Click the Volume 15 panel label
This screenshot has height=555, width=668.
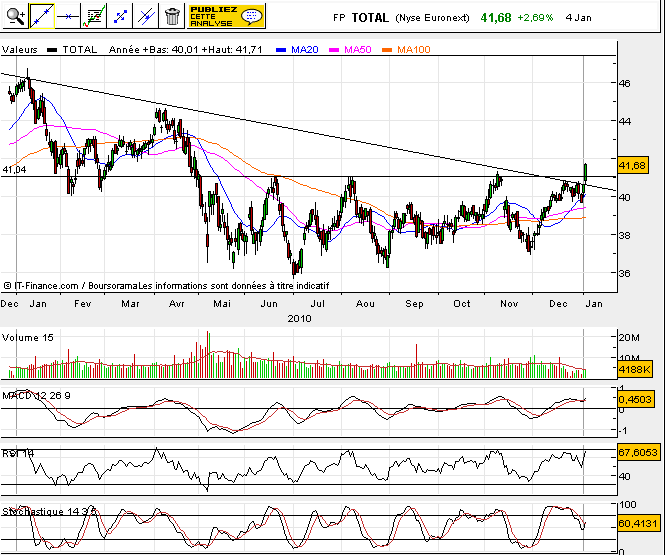click(x=28, y=338)
